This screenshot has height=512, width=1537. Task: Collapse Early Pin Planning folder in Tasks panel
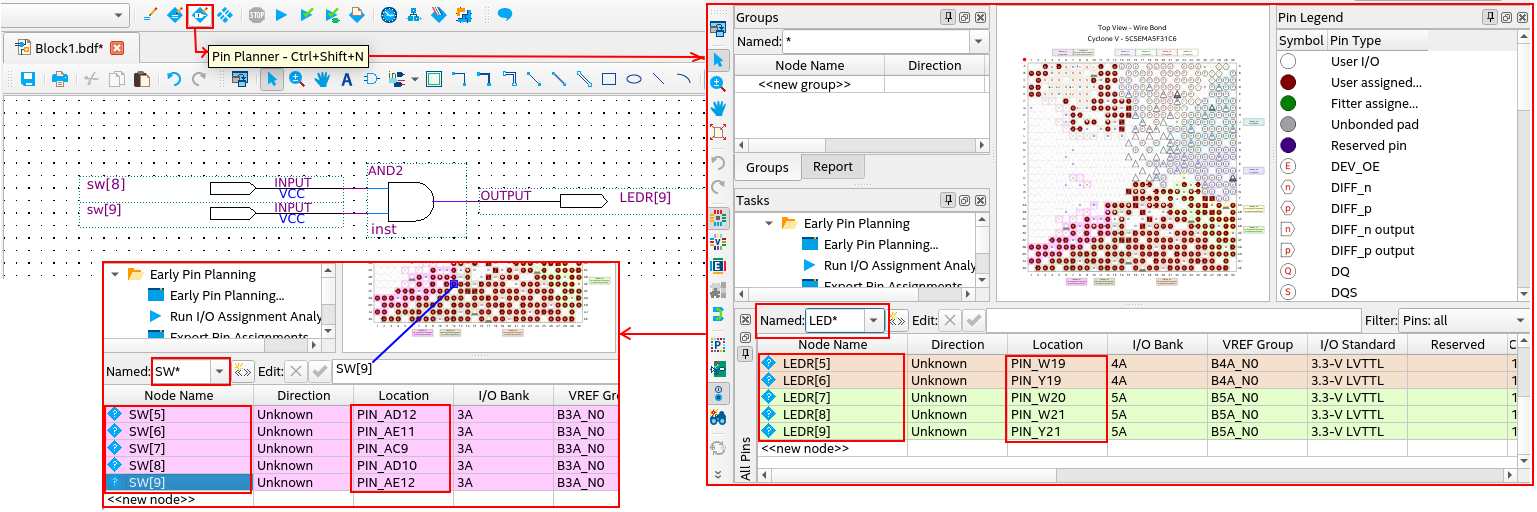coord(768,223)
